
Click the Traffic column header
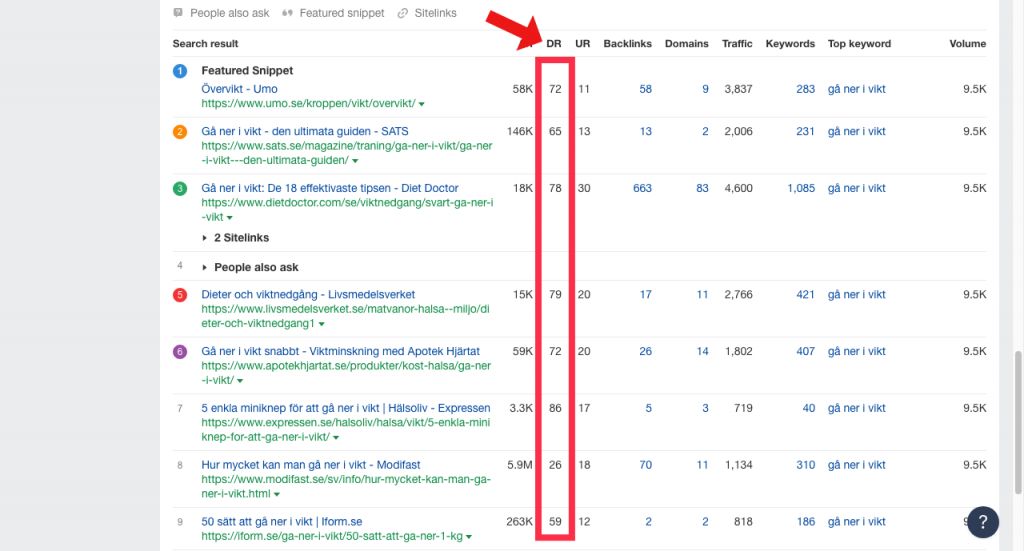[737, 44]
